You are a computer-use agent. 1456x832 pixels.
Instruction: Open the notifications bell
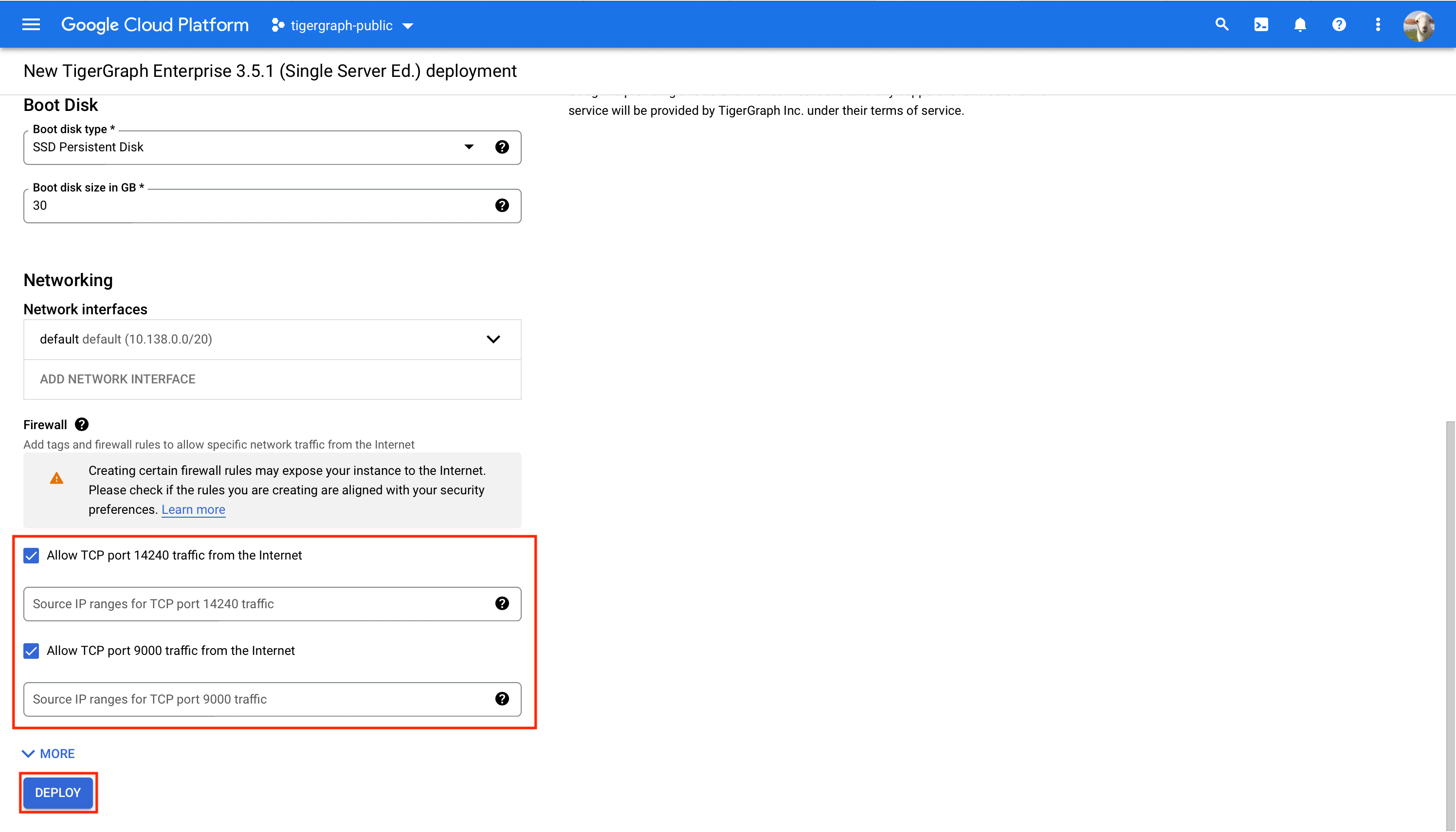coord(1300,25)
